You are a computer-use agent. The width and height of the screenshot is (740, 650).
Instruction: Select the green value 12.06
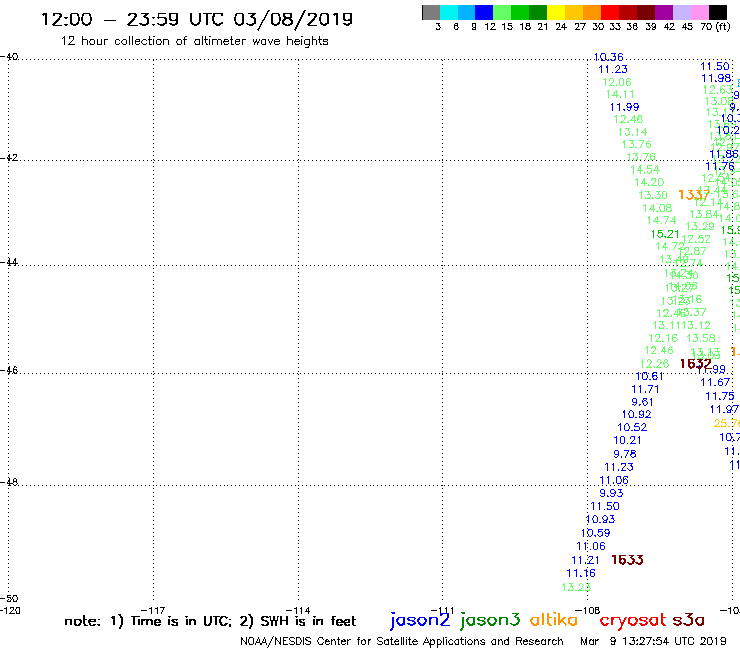click(x=617, y=82)
